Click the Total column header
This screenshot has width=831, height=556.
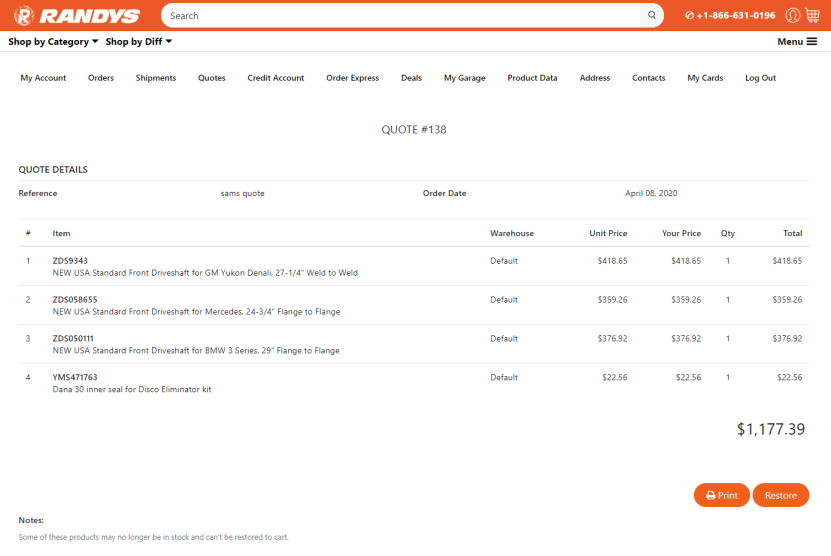point(792,233)
